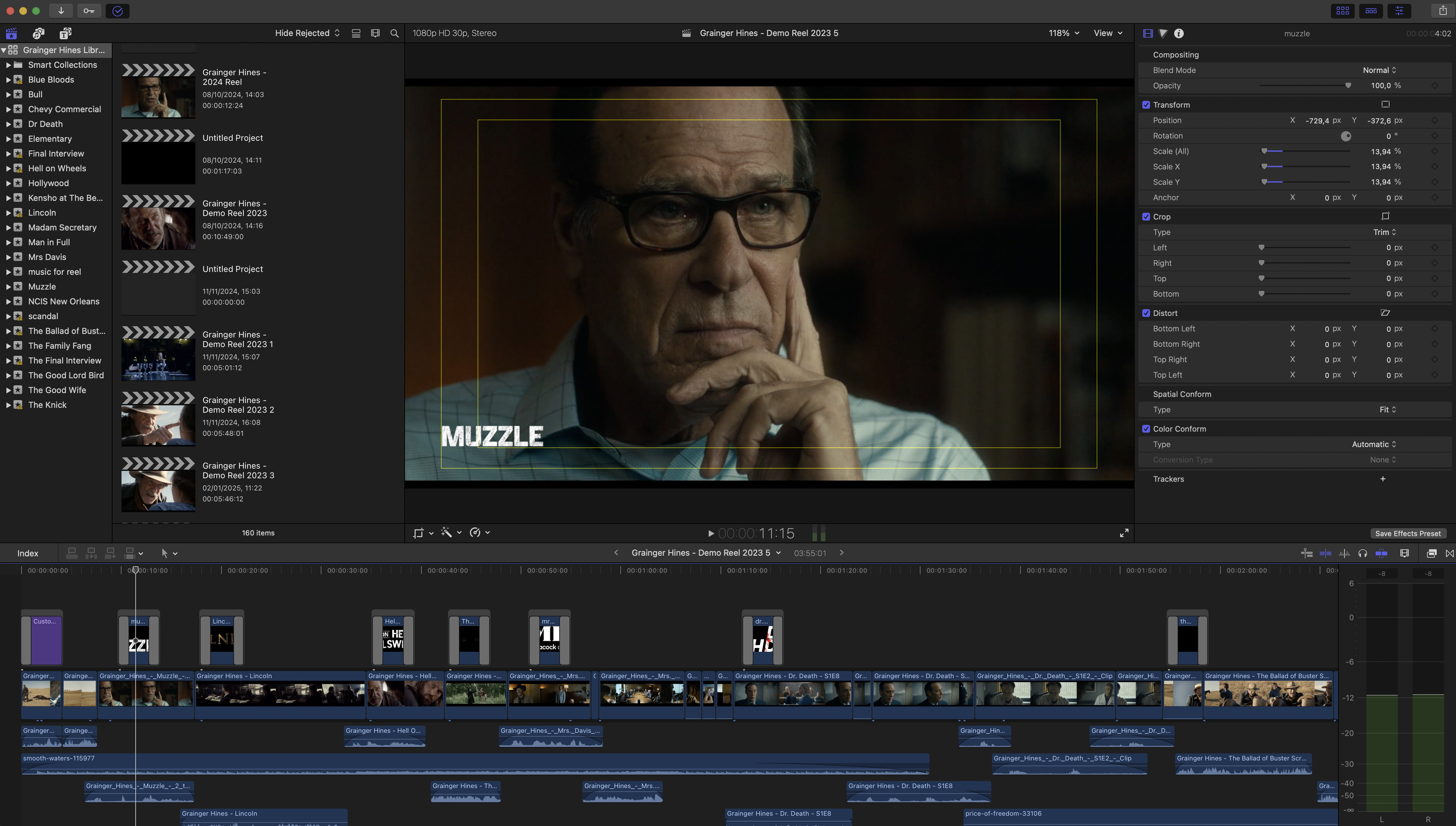The height and width of the screenshot is (826, 1456).
Task: Show the Effects browser icon
Action: (1432, 553)
